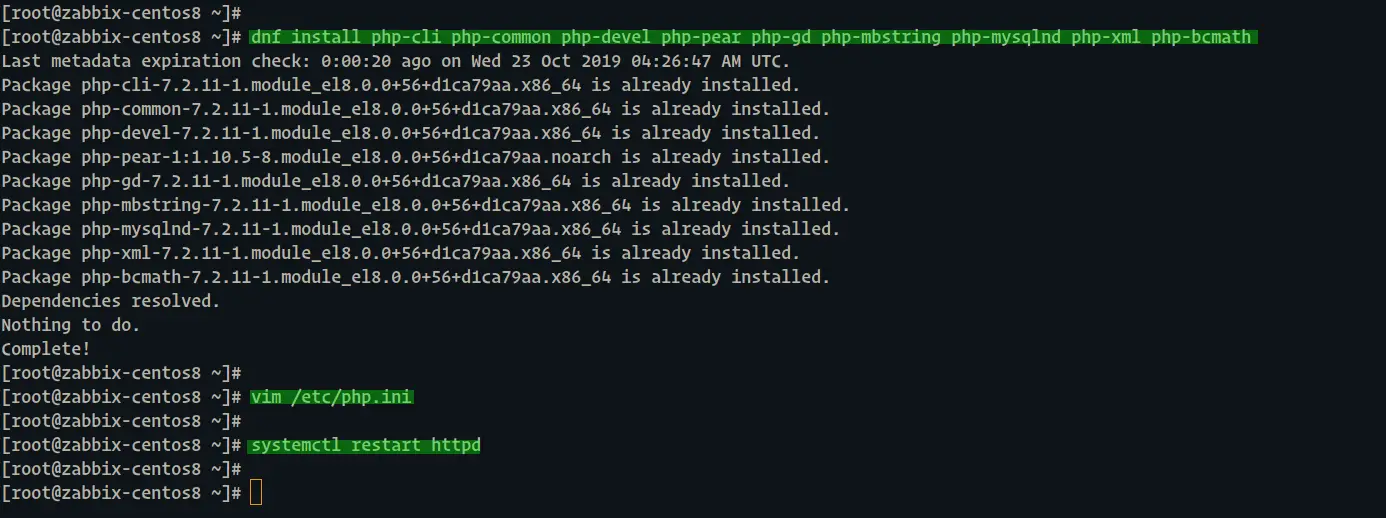The width and height of the screenshot is (1386, 518).
Task: Click the orange terminal cursor block
Action: [256, 492]
